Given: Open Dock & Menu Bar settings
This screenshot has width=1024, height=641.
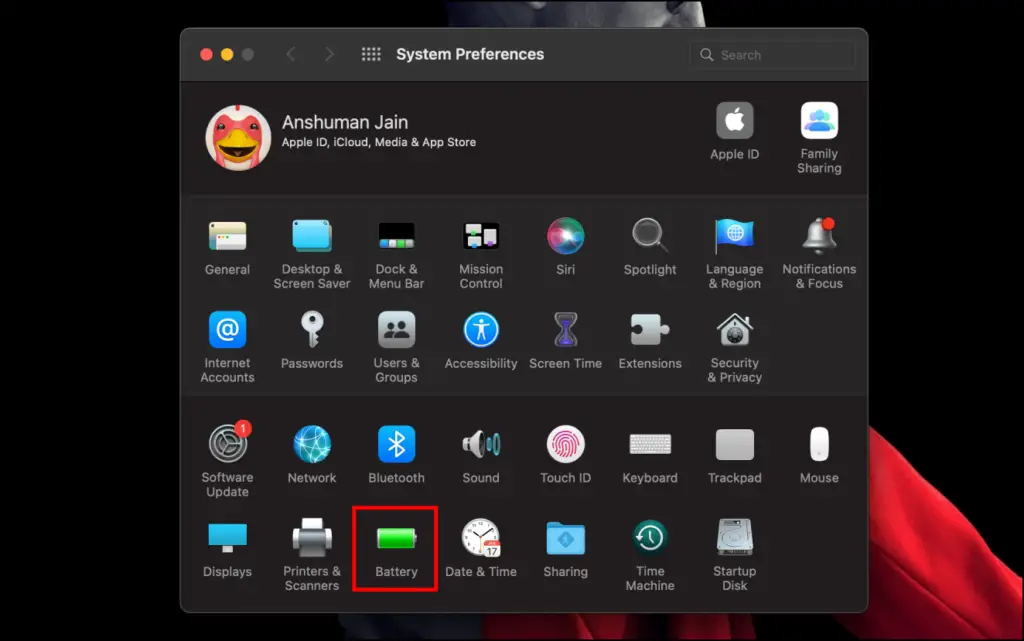Looking at the screenshot, I should [396, 236].
